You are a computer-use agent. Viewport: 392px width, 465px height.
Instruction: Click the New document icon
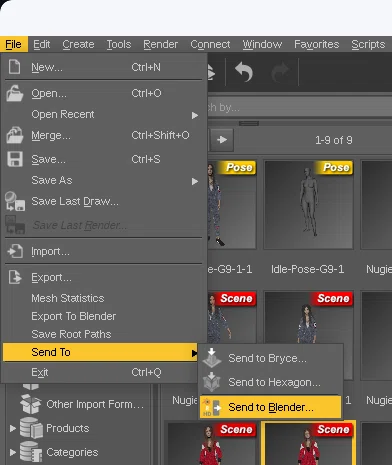(x=14, y=67)
